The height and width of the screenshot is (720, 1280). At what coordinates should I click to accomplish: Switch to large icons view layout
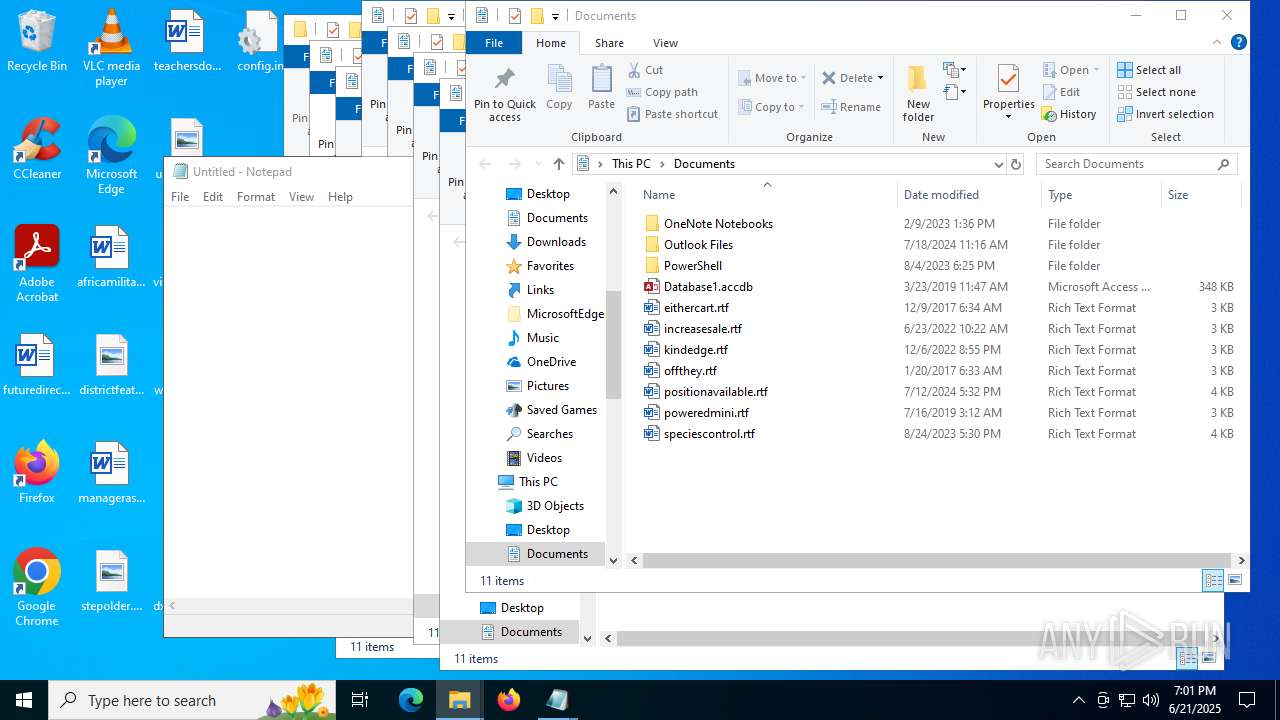(1235, 581)
